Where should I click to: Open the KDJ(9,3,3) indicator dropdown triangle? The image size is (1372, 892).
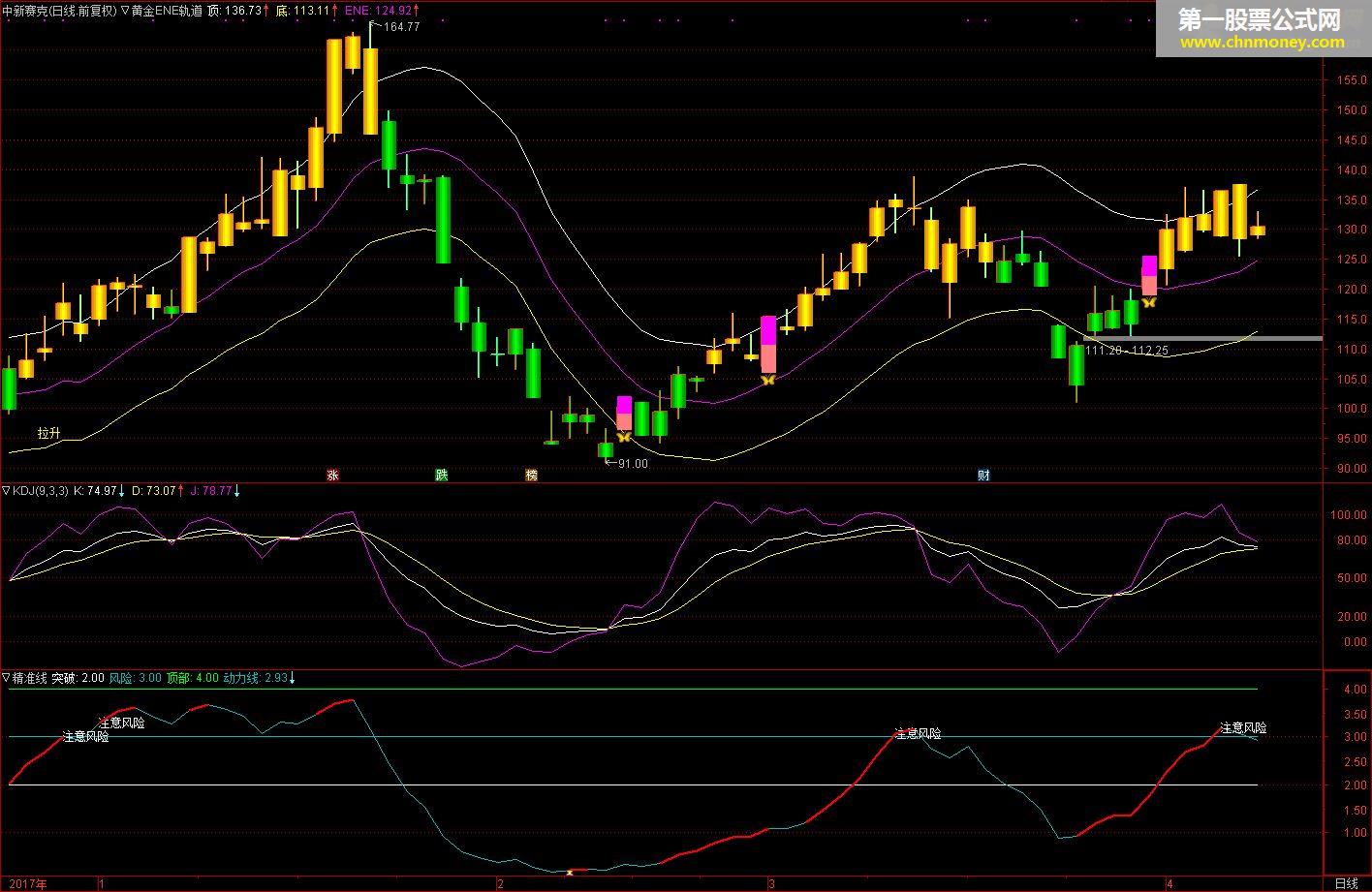click(x=7, y=491)
